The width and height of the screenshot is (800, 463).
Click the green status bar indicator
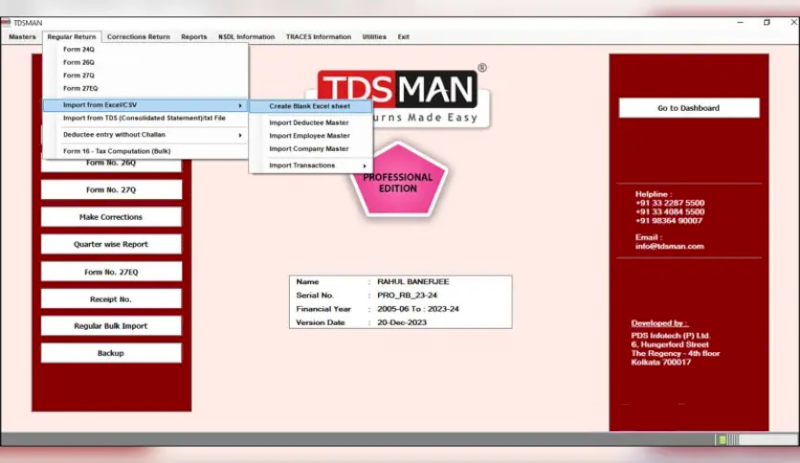(722, 440)
